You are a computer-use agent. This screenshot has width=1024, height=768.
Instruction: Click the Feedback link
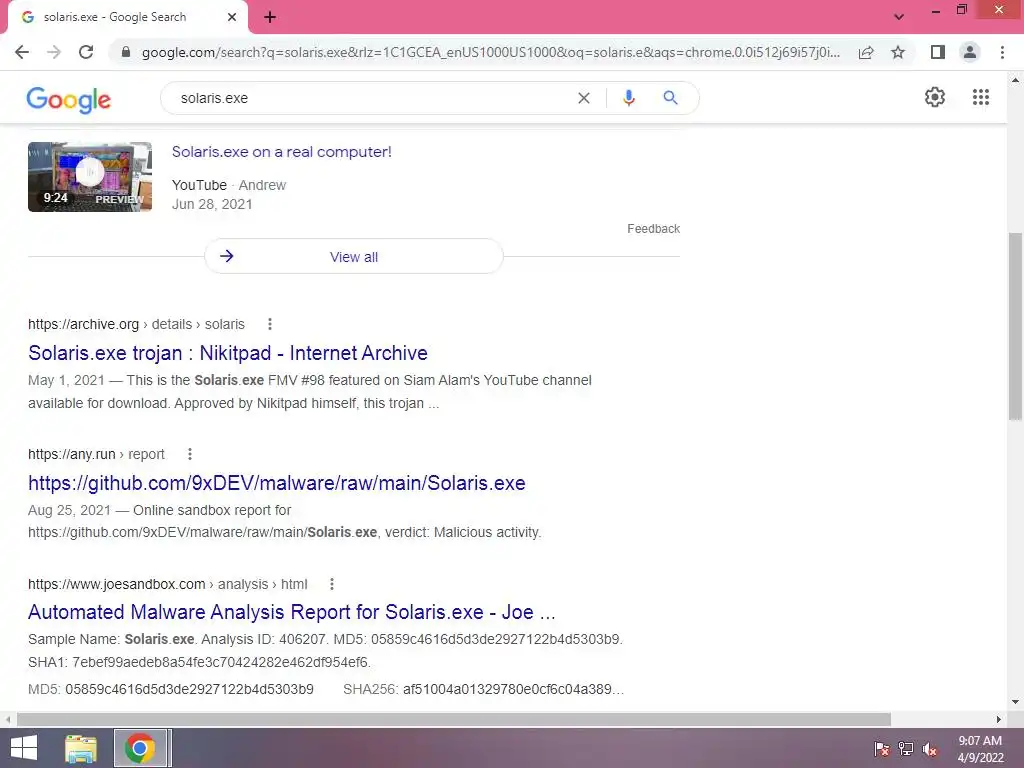[653, 229]
